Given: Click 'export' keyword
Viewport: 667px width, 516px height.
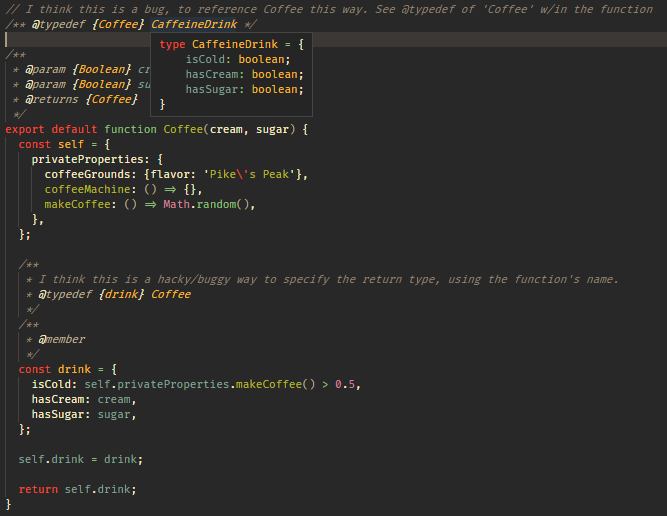Looking at the screenshot, I should [25, 129].
